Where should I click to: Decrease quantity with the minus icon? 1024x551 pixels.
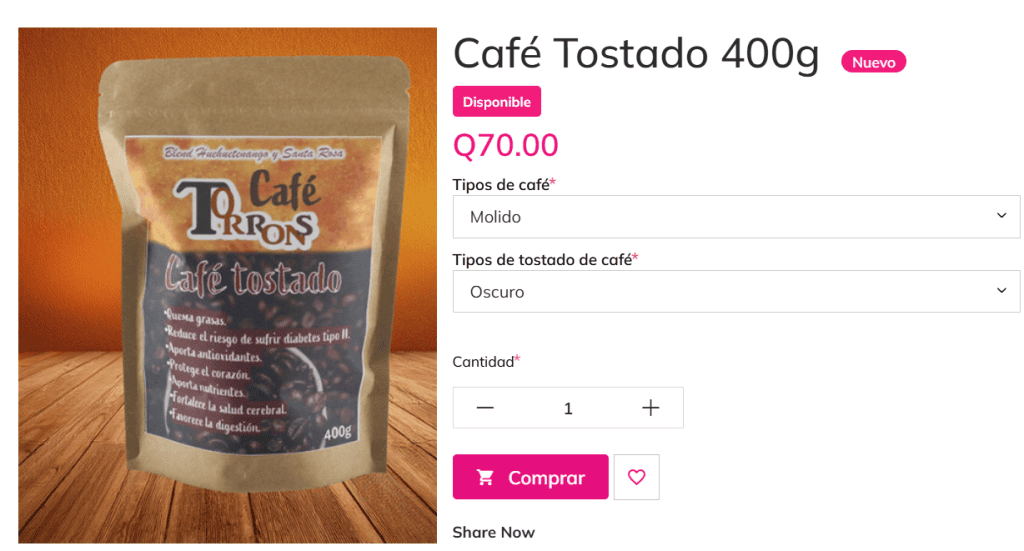point(485,408)
